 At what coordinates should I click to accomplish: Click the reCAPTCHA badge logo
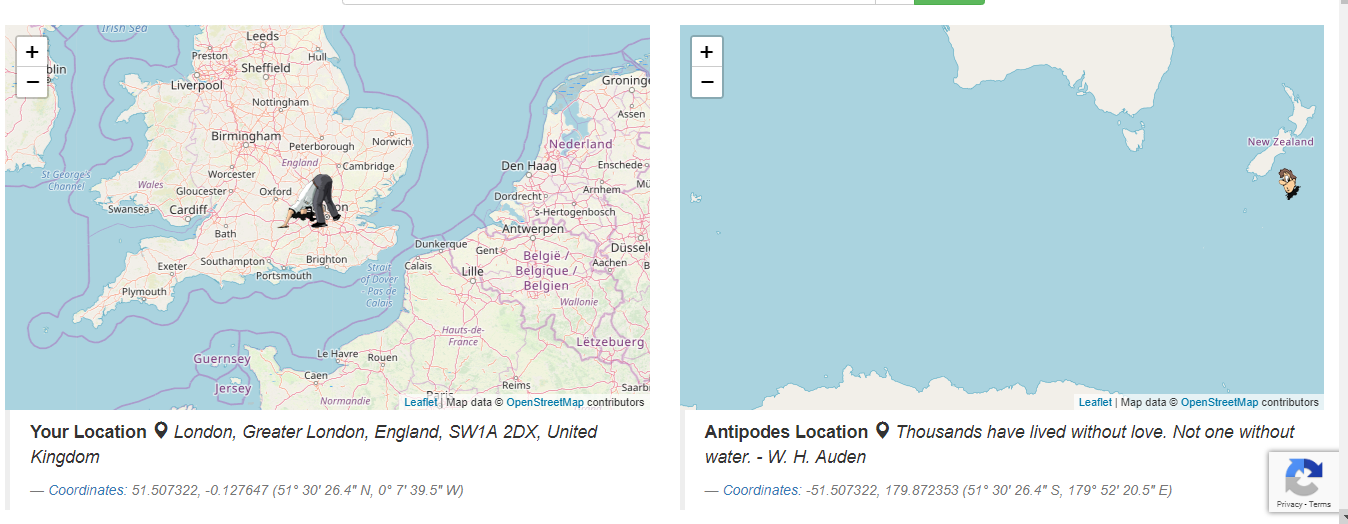[1303, 477]
